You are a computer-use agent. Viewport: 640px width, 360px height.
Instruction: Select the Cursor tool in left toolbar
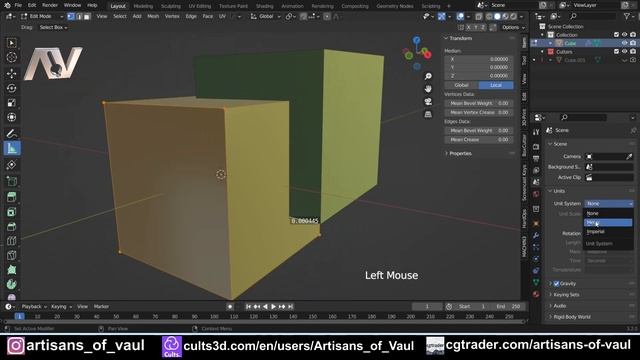pyautogui.click(x=11, y=57)
